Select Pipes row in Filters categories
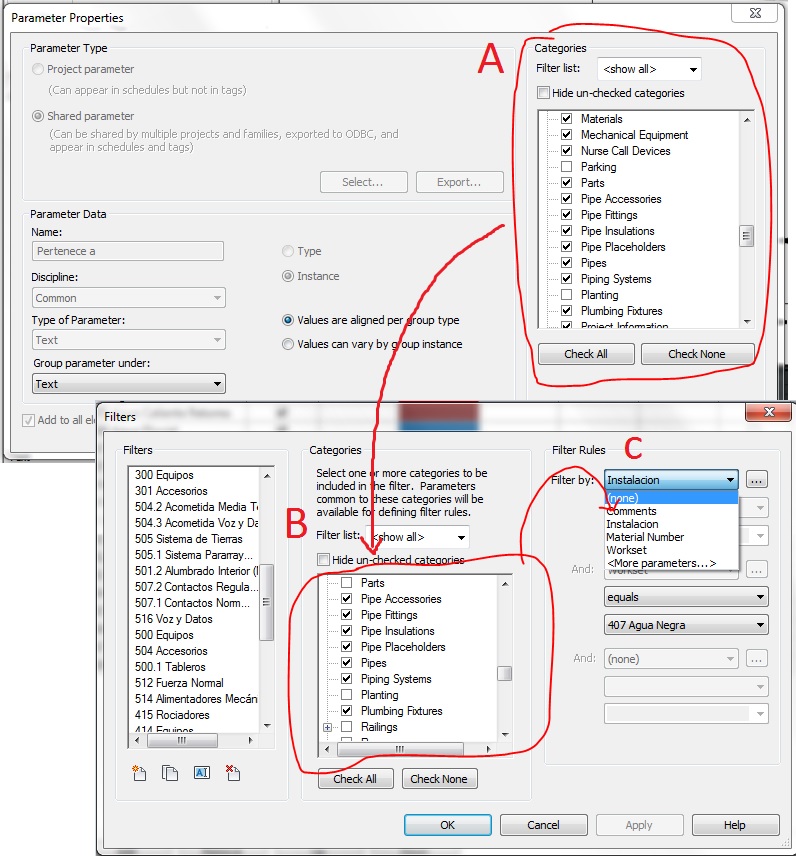The width and height of the screenshot is (796, 856). tap(373, 663)
